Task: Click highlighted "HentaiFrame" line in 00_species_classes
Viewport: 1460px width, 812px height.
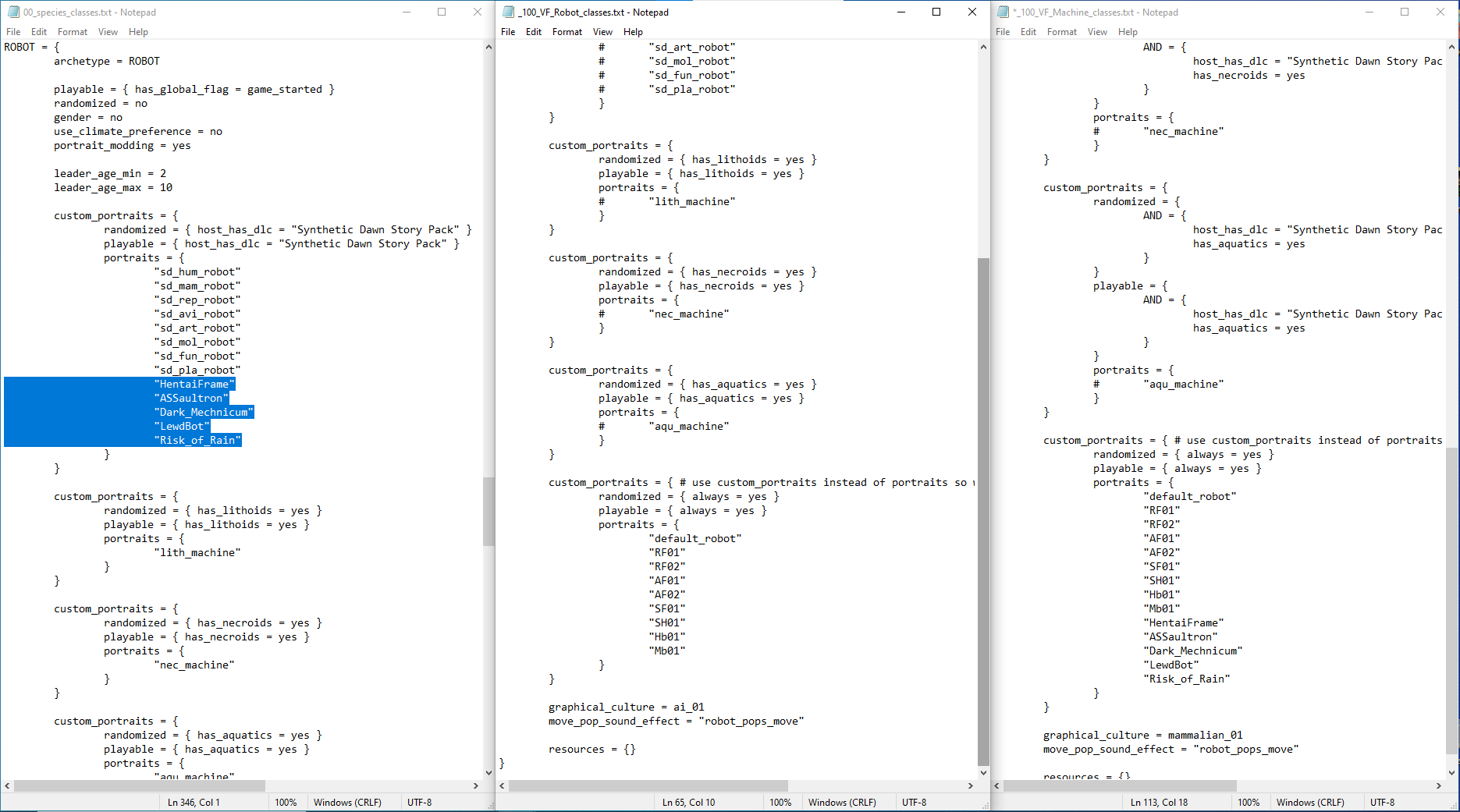Action: [194, 384]
